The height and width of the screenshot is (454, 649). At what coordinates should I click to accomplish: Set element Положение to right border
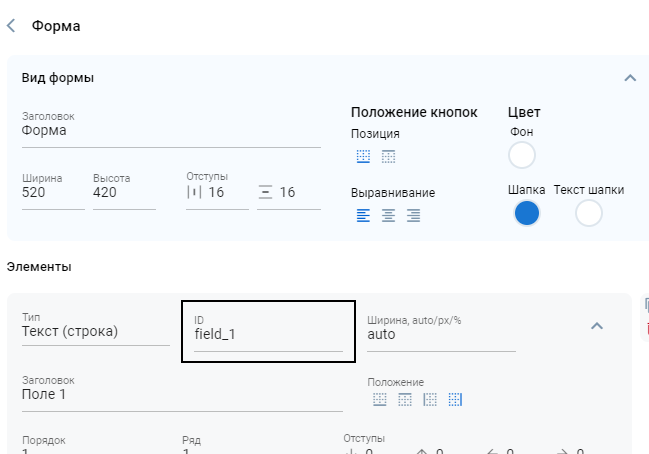[455, 400]
